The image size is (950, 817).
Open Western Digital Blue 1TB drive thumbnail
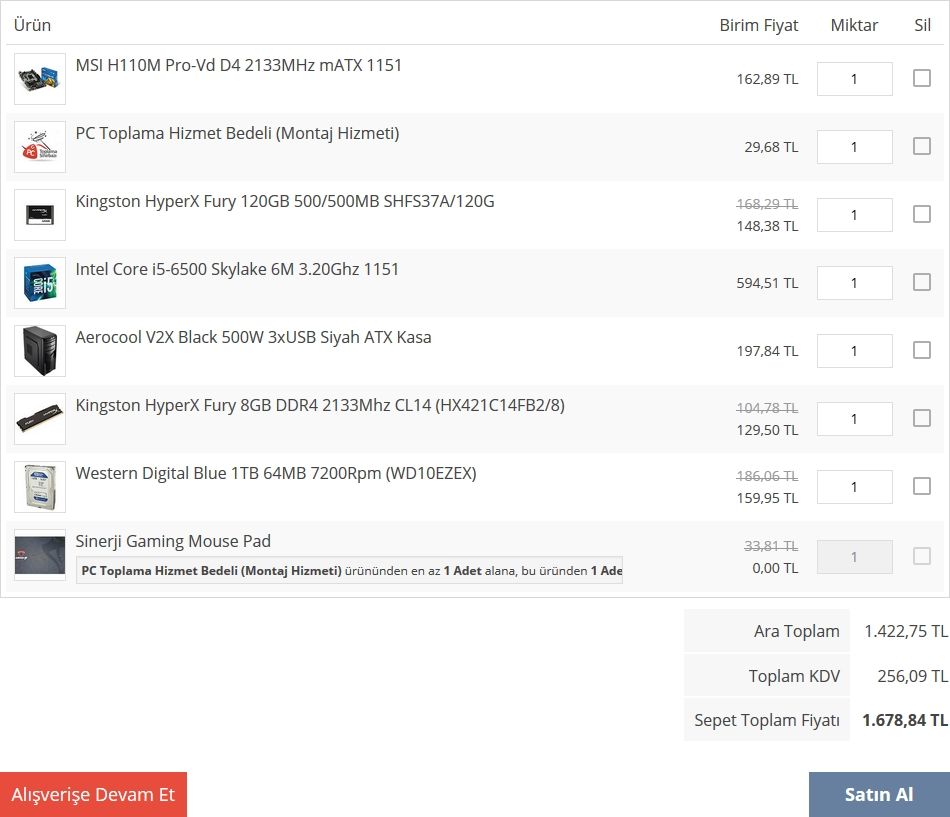point(40,486)
